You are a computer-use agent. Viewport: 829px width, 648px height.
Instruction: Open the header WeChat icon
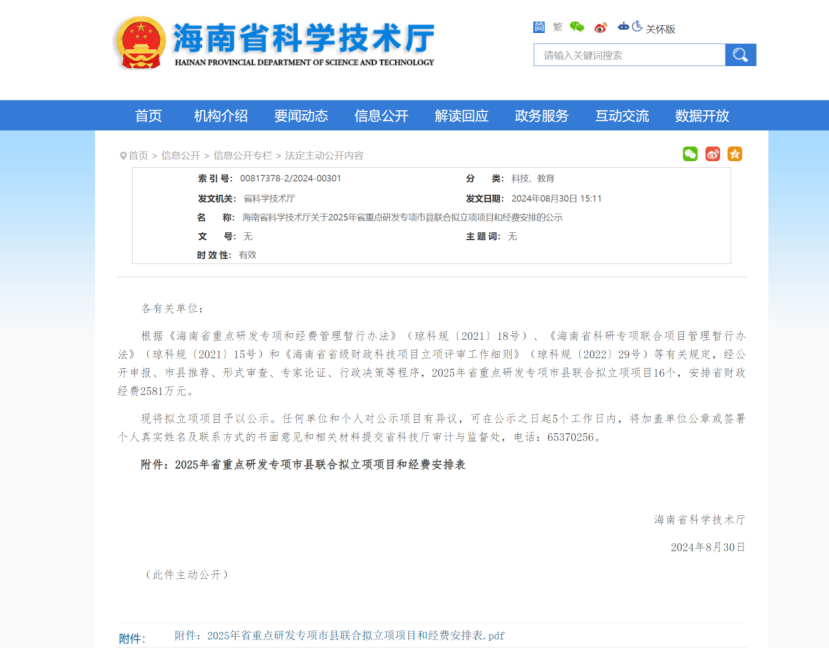(x=577, y=27)
